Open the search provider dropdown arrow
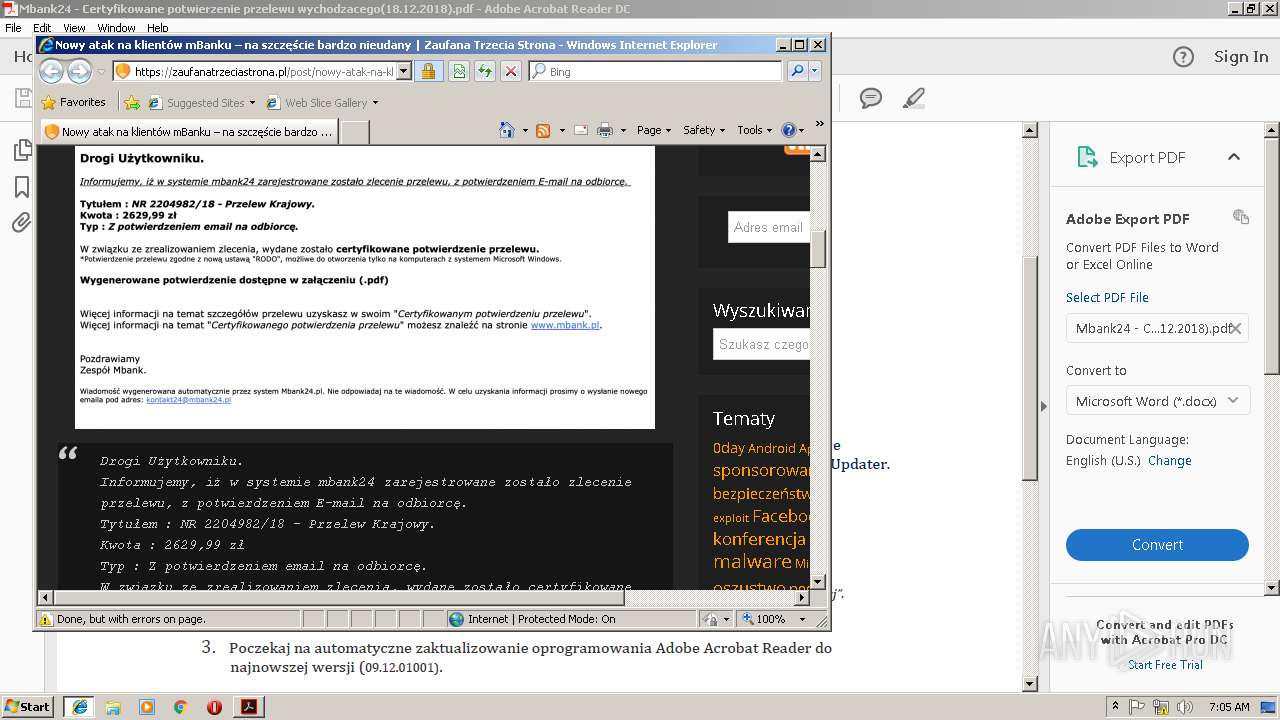The image size is (1280, 720). pyautogui.click(x=815, y=71)
